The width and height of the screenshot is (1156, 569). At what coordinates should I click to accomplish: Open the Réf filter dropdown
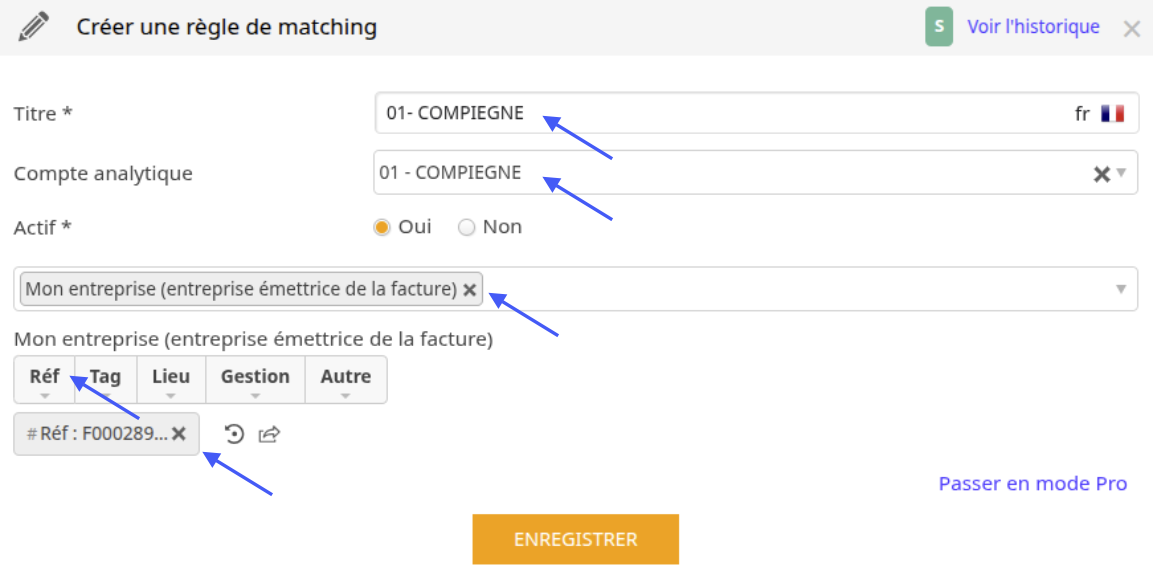(x=45, y=380)
